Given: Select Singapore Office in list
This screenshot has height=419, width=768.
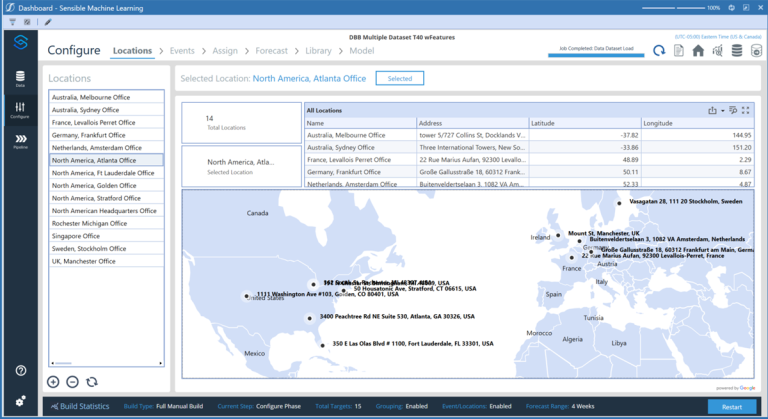Looking at the screenshot, I should [106, 236].
